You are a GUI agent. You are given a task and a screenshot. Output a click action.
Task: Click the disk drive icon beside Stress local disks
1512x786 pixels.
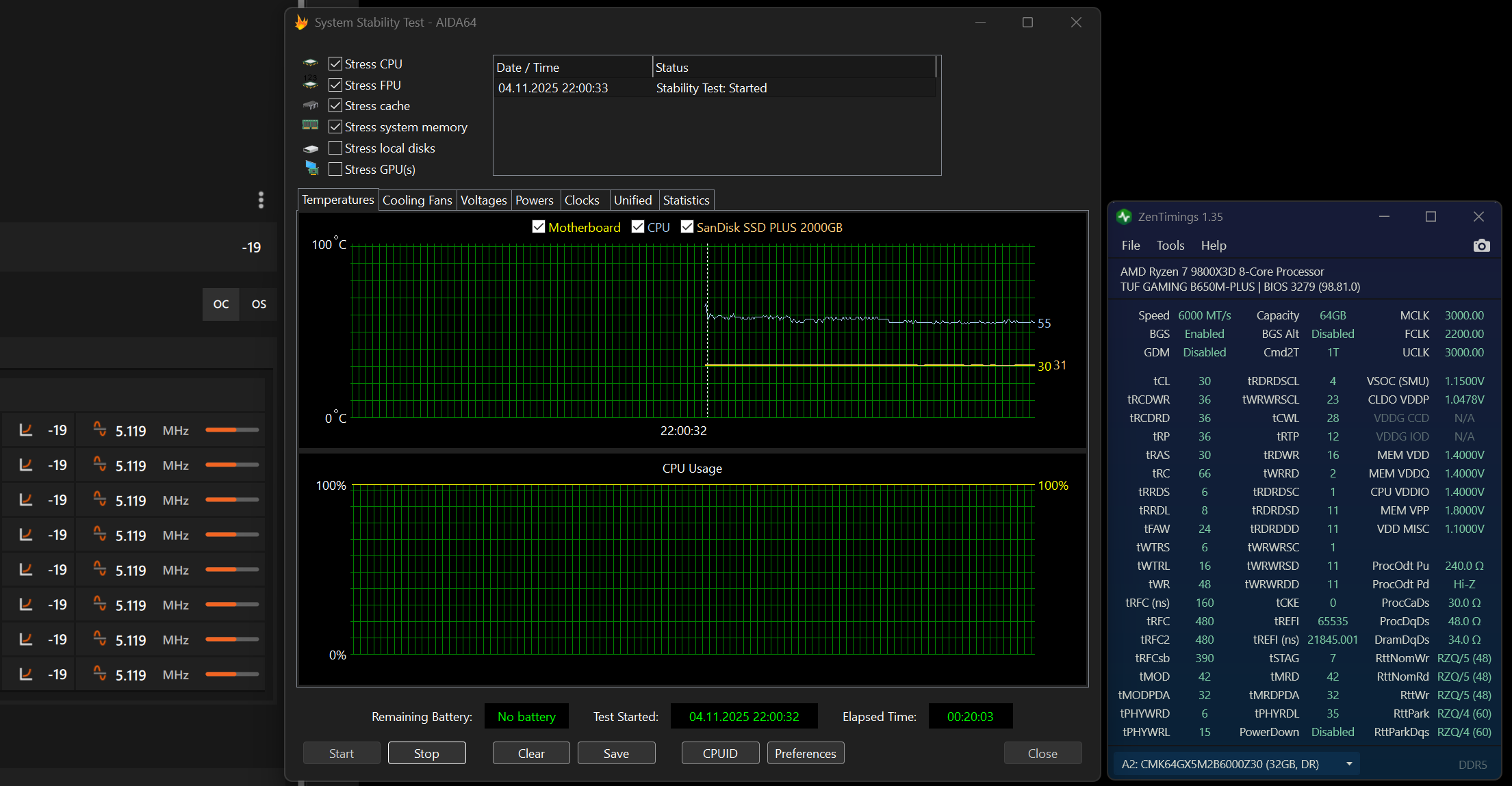coord(311,148)
